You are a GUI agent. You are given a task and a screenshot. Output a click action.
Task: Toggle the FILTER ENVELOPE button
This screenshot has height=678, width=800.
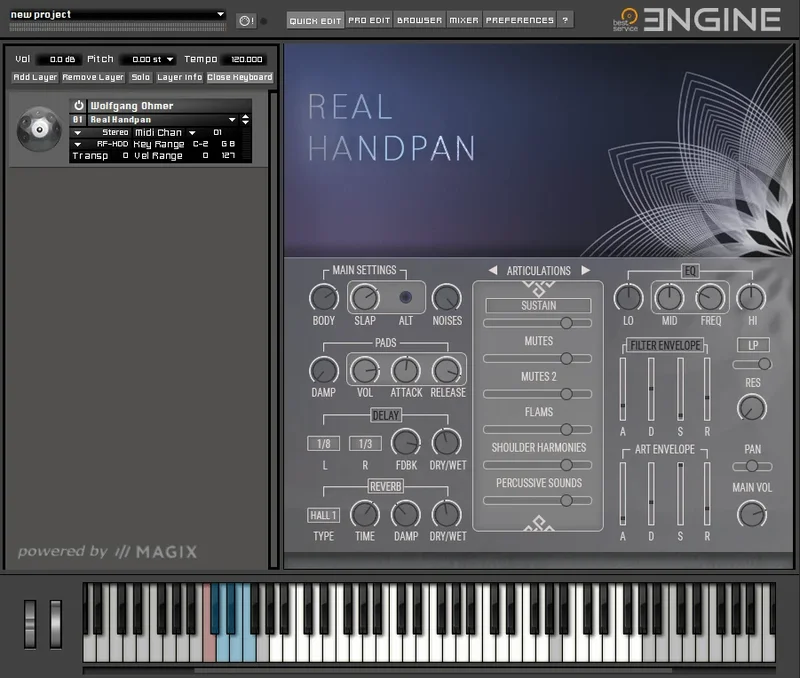click(x=665, y=345)
